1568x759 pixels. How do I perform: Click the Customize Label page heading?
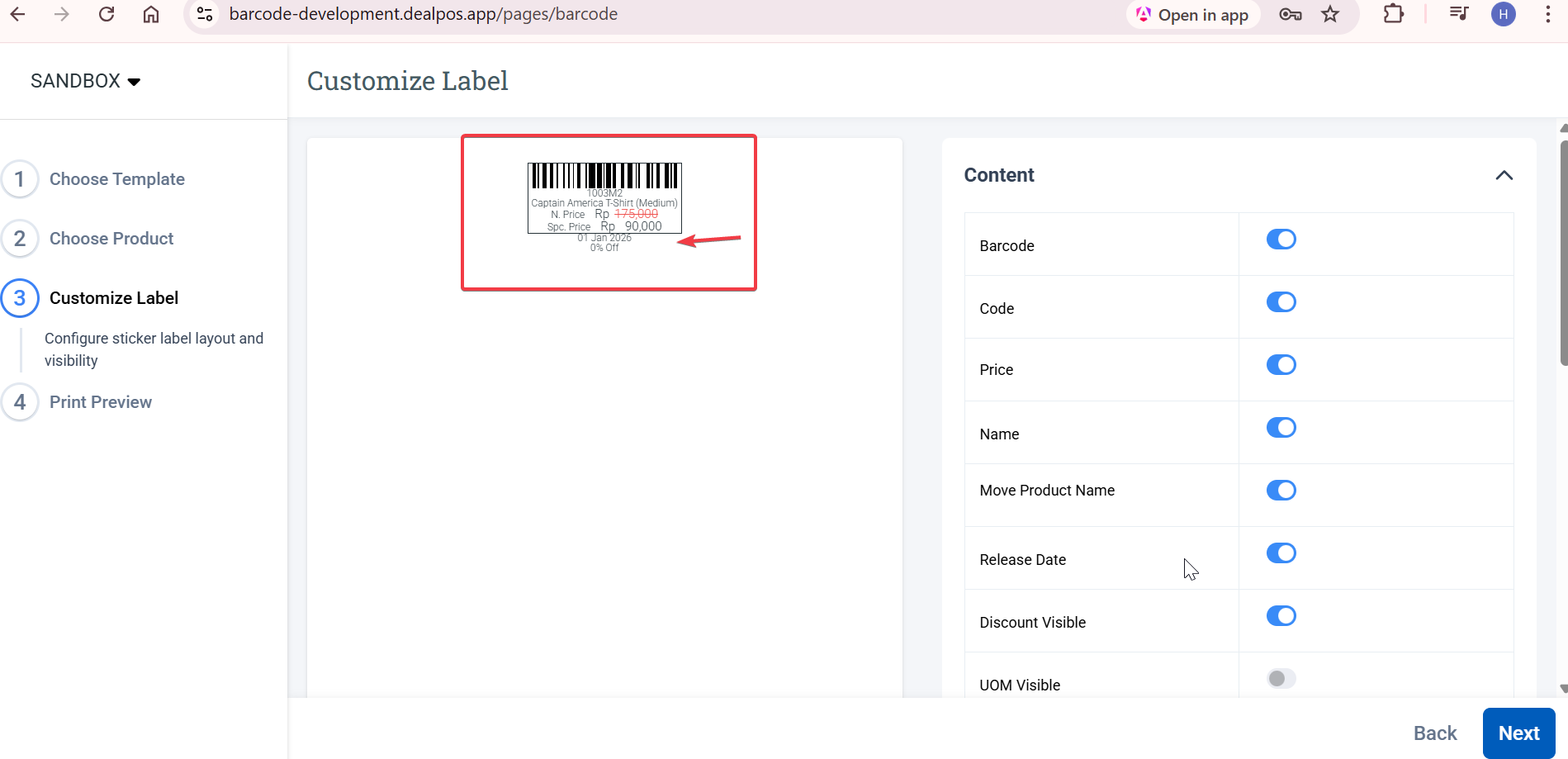(x=408, y=81)
